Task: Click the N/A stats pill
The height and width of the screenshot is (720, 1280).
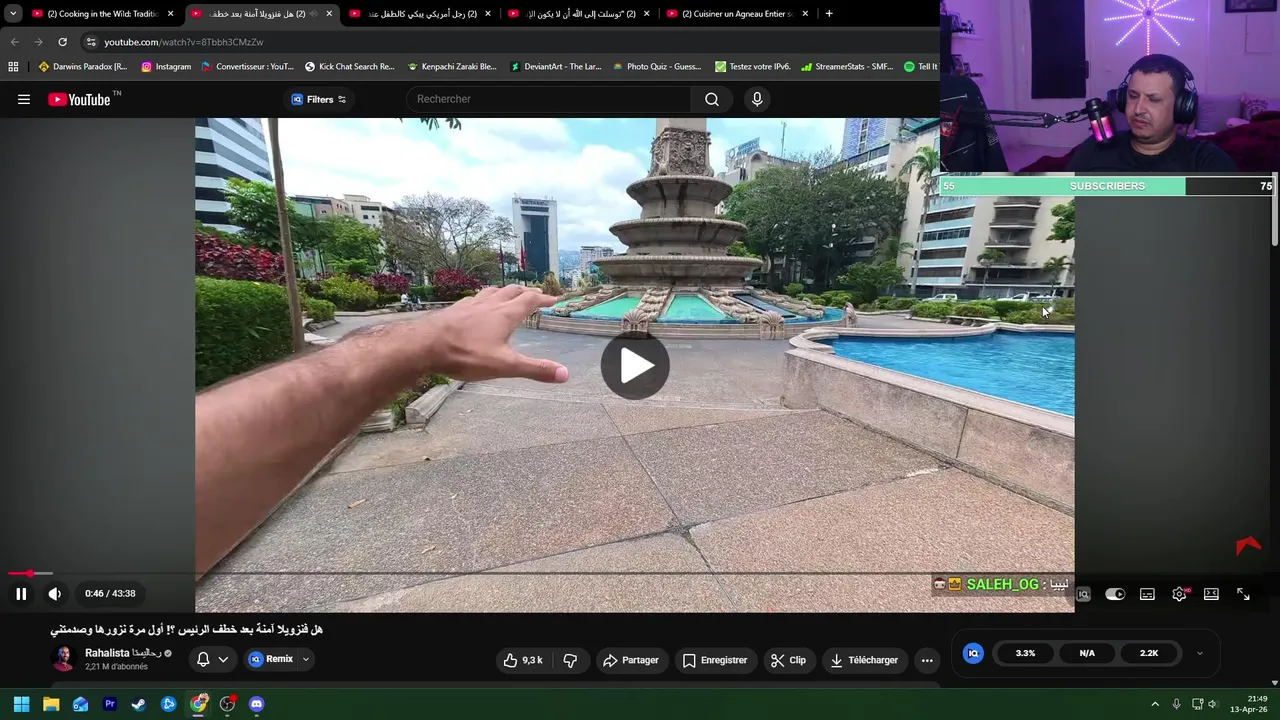Action: (x=1087, y=653)
